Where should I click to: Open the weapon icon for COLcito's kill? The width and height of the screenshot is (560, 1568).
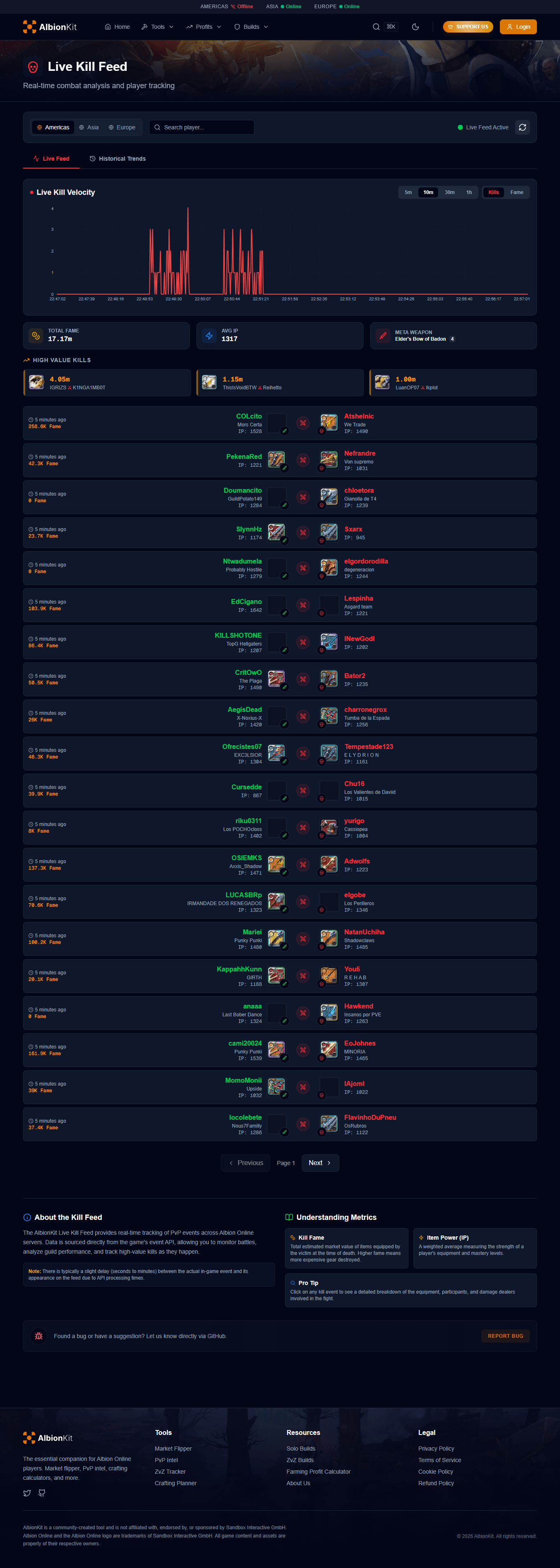[x=277, y=423]
